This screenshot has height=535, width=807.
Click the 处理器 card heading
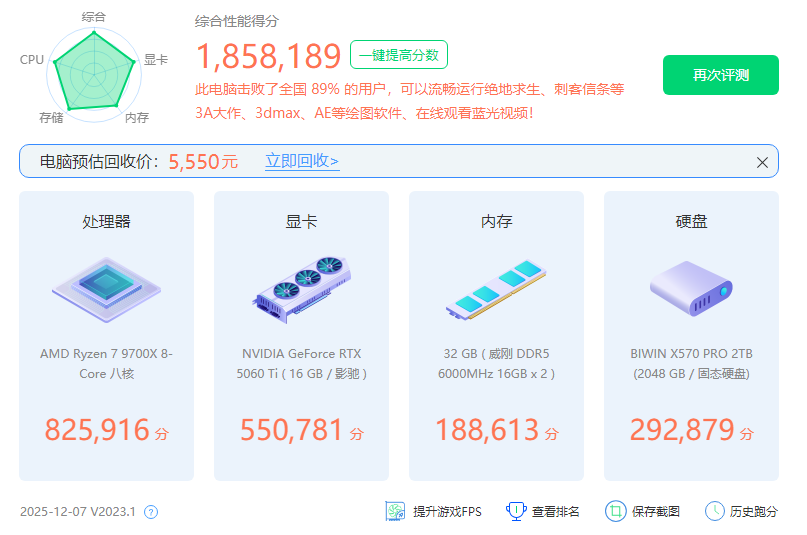click(107, 222)
